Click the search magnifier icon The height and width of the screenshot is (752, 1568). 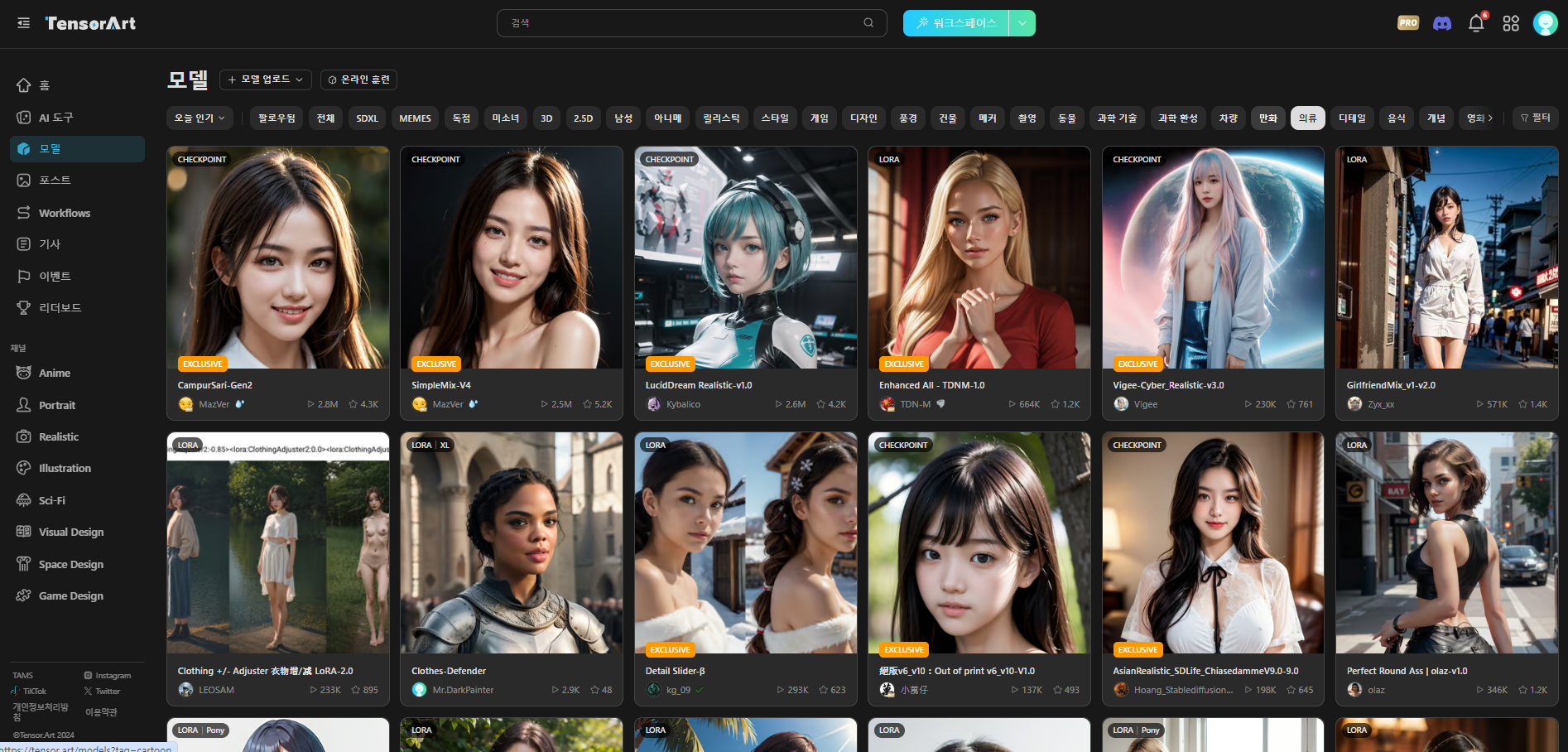click(x=868, y=23)
